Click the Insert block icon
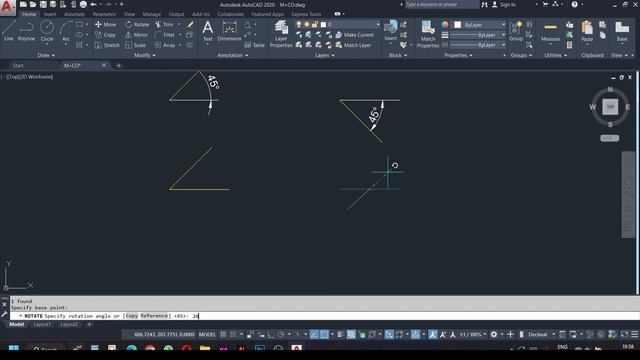The image size is (640, 360). [391, 30]
